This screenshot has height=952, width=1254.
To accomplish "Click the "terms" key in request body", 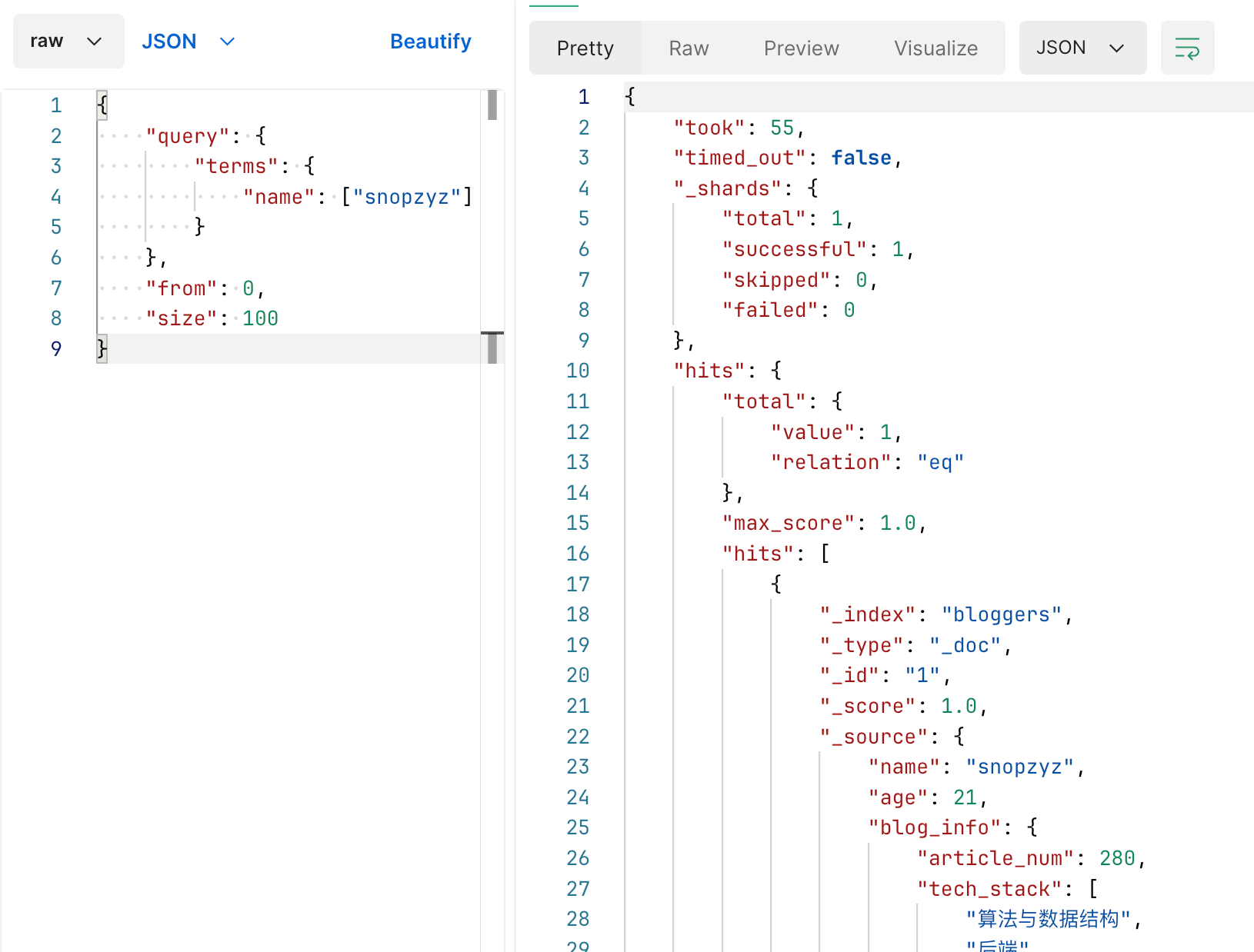I will click(x=236, y=166).
